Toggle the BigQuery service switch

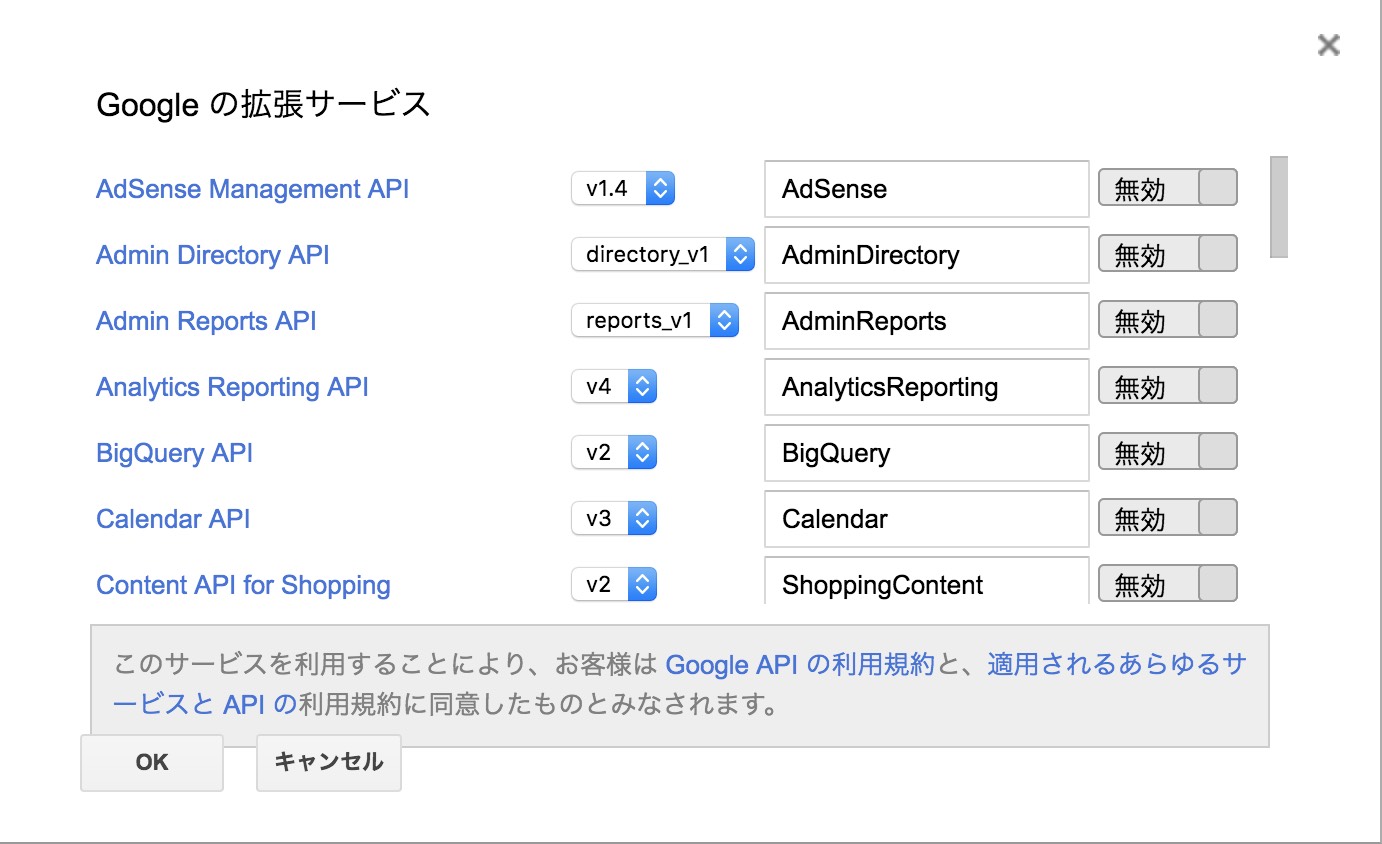pos(1168,452)
